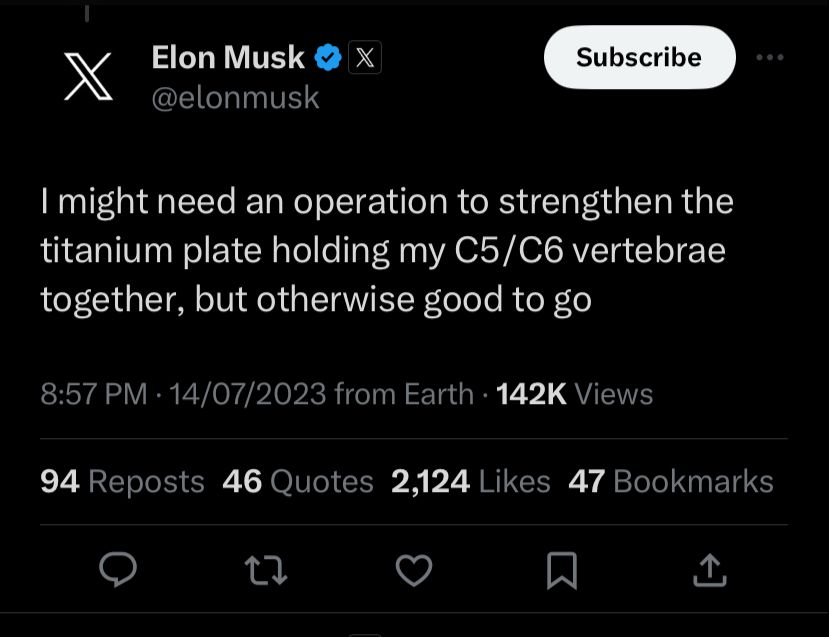Screen dimensions: 829x637
Task: Click the X affiliation badge beside name
Action: pyautogui.click(x=365, y=59)
